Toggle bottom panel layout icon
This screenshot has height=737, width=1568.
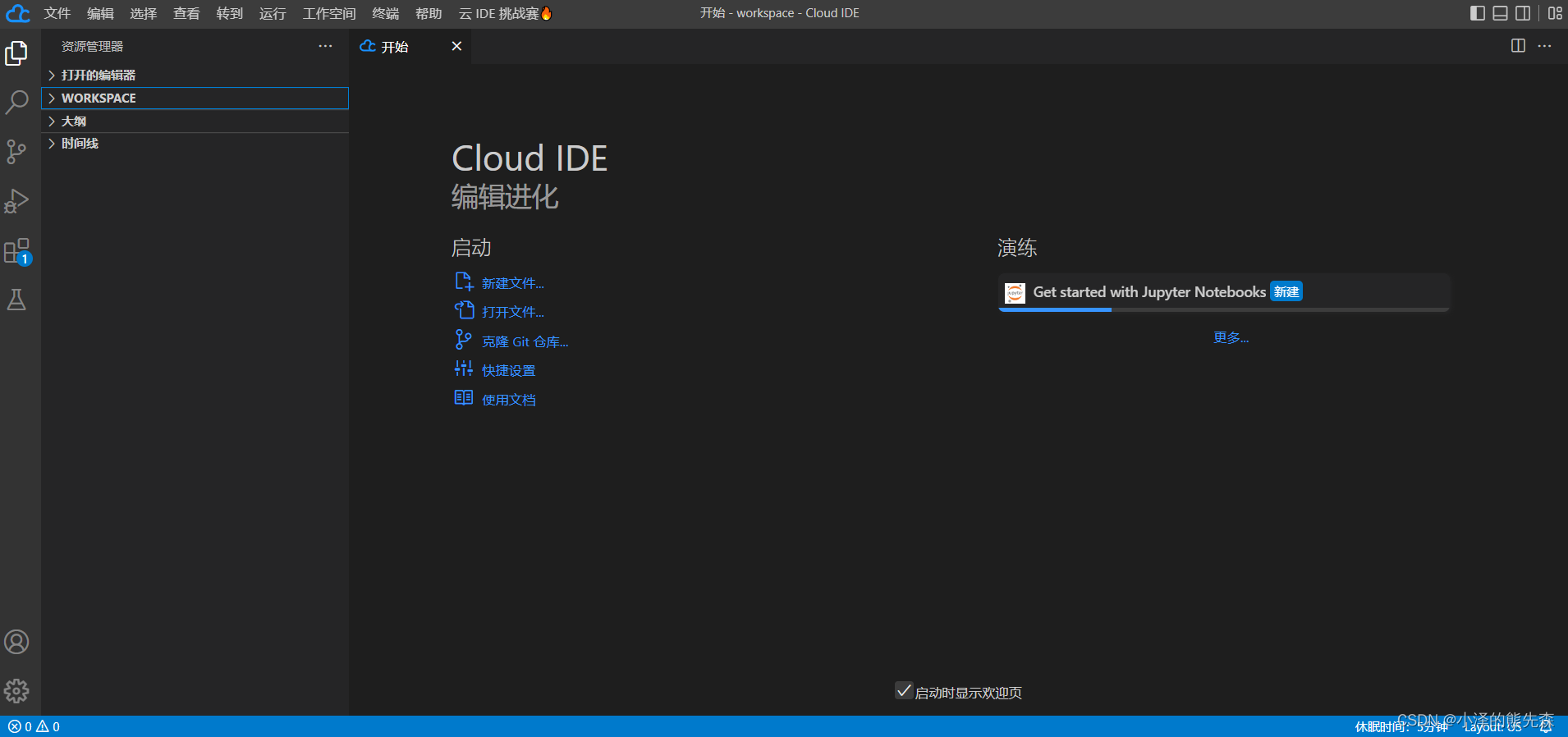1500,13
